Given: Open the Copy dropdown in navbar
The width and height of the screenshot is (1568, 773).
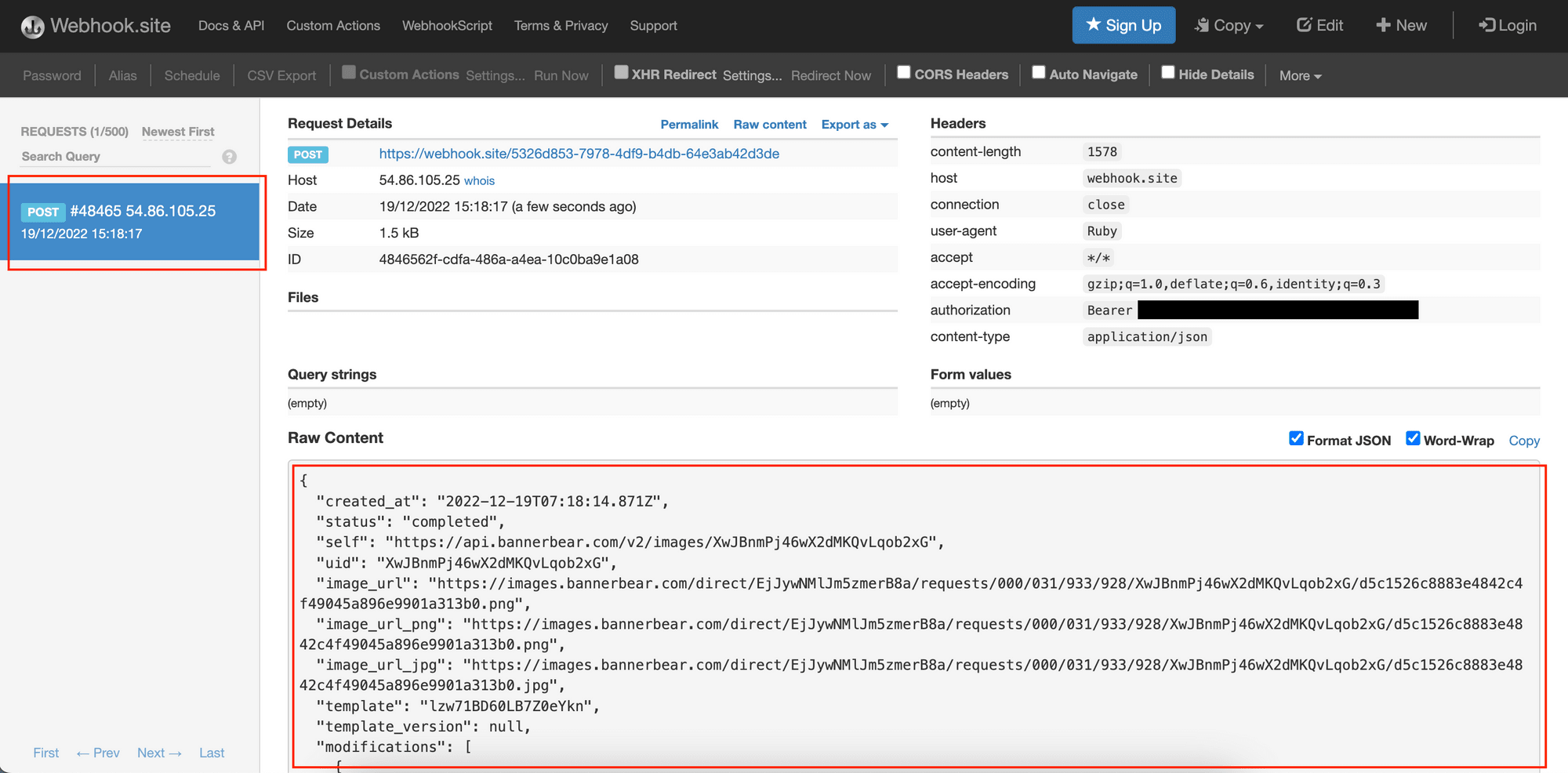Looking at the screenshot, I should pos(1229,25).
